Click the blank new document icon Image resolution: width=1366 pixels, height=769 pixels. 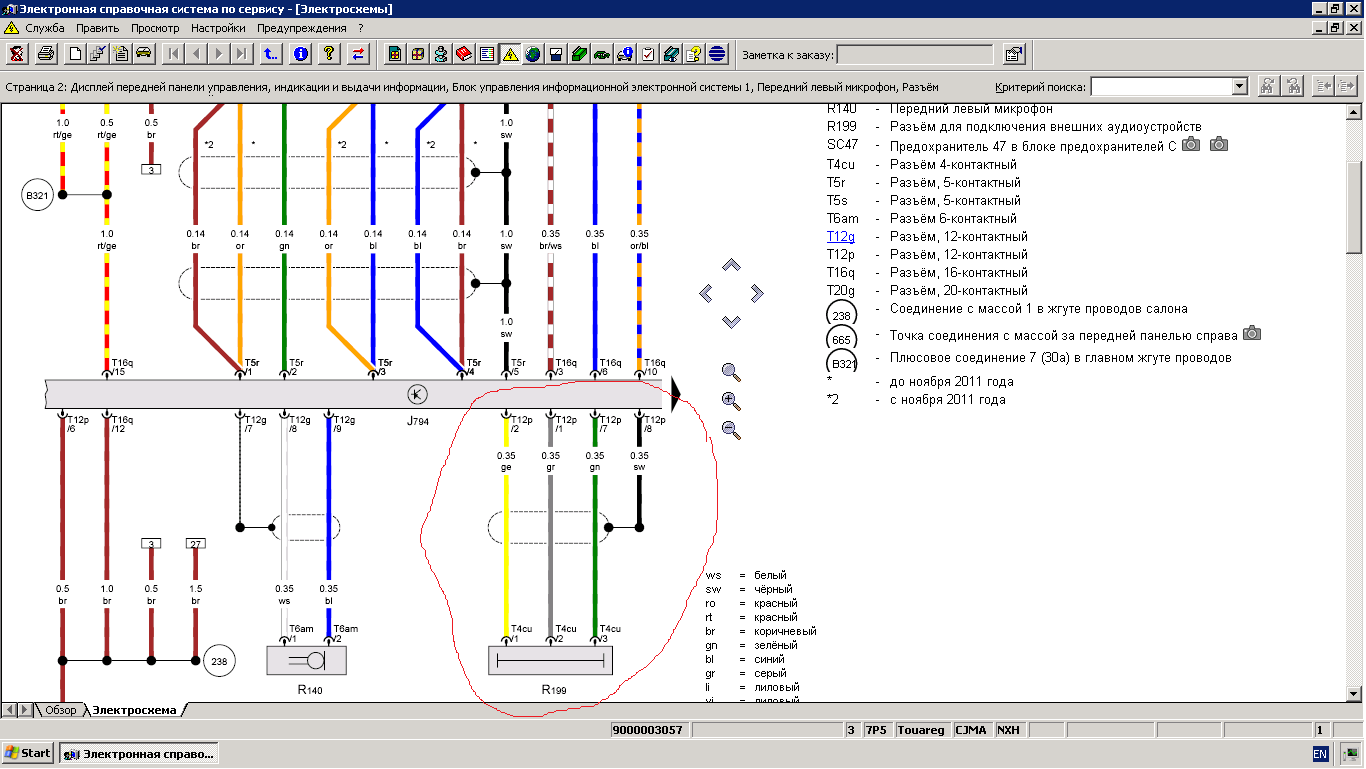click(x=75, y=53)
